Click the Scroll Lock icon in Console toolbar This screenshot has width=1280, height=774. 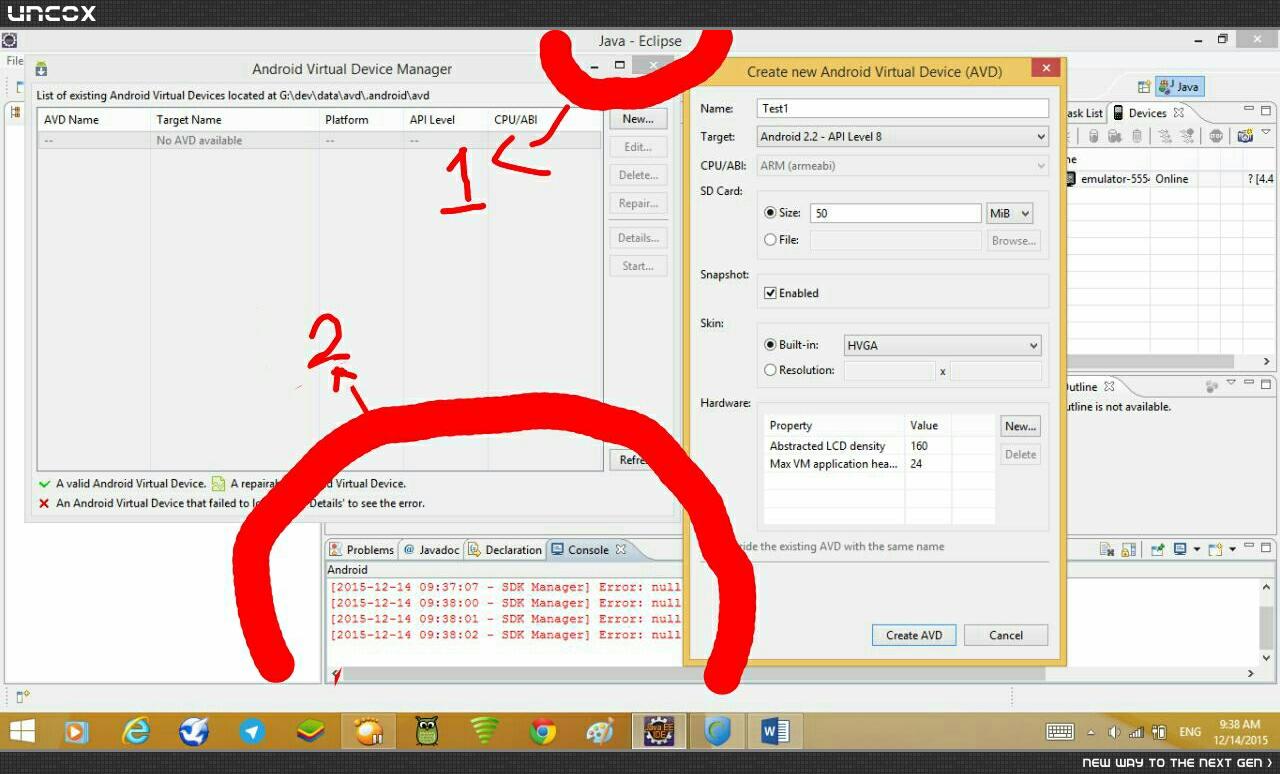(1128, 549)
